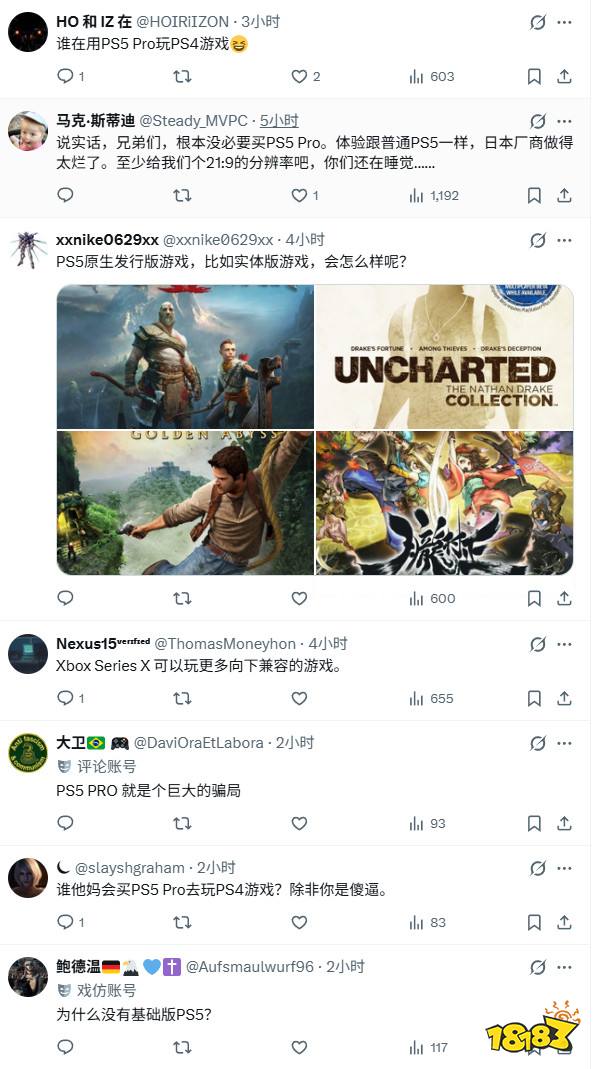Open more options menu on DaviOraEtLabora tweet

tap(564, 742)
